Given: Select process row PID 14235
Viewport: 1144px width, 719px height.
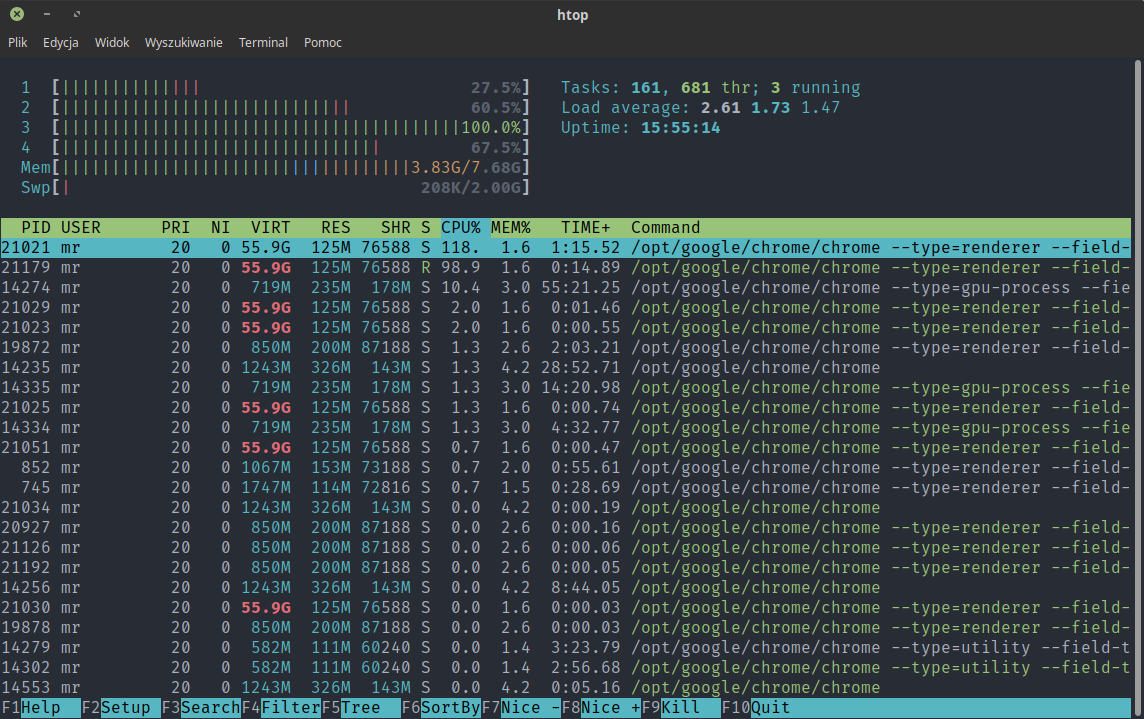Looking at the screenshot, I should 566,368.
